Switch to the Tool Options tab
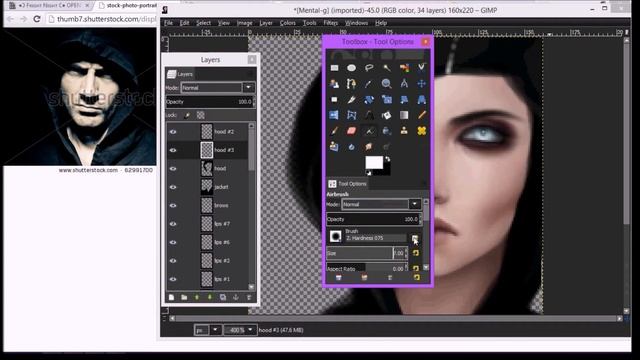The image size is (640, 360). (348, 184)
